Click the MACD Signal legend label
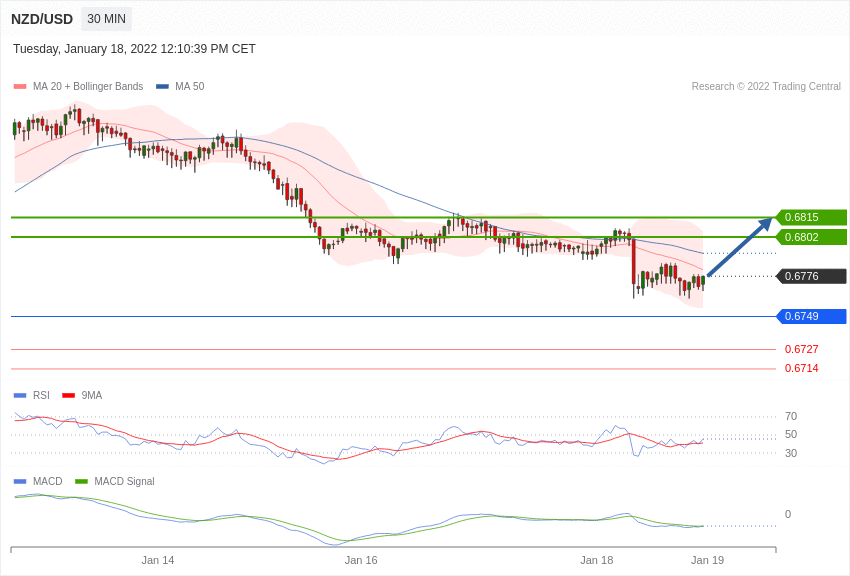This screenshot has width=850, height=576. pos(124,481)
